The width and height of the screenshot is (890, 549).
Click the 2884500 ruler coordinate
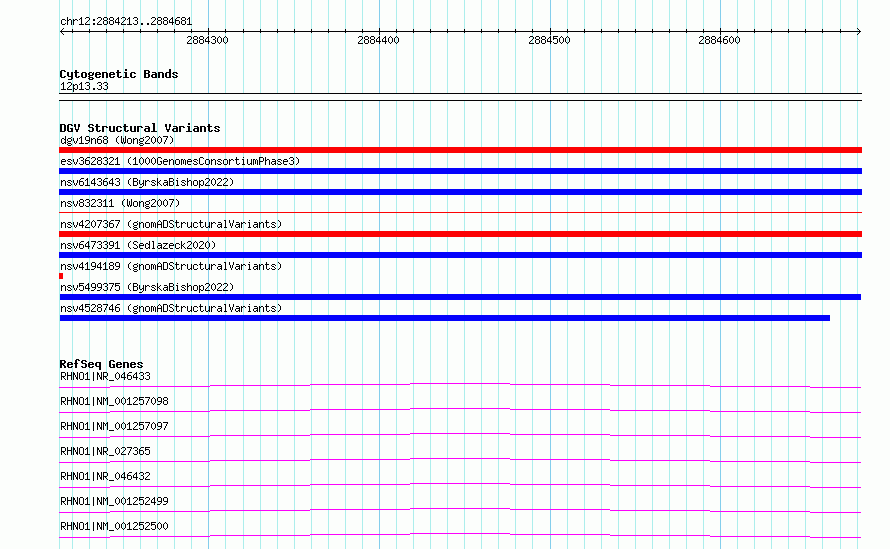click(x=549, y=40)
